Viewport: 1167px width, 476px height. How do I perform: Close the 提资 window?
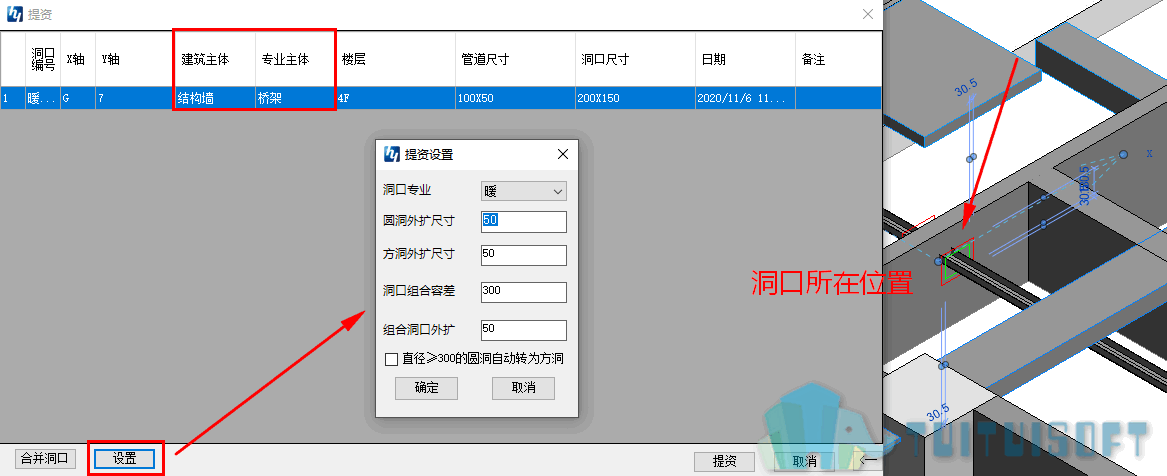[x=867, y=14]
